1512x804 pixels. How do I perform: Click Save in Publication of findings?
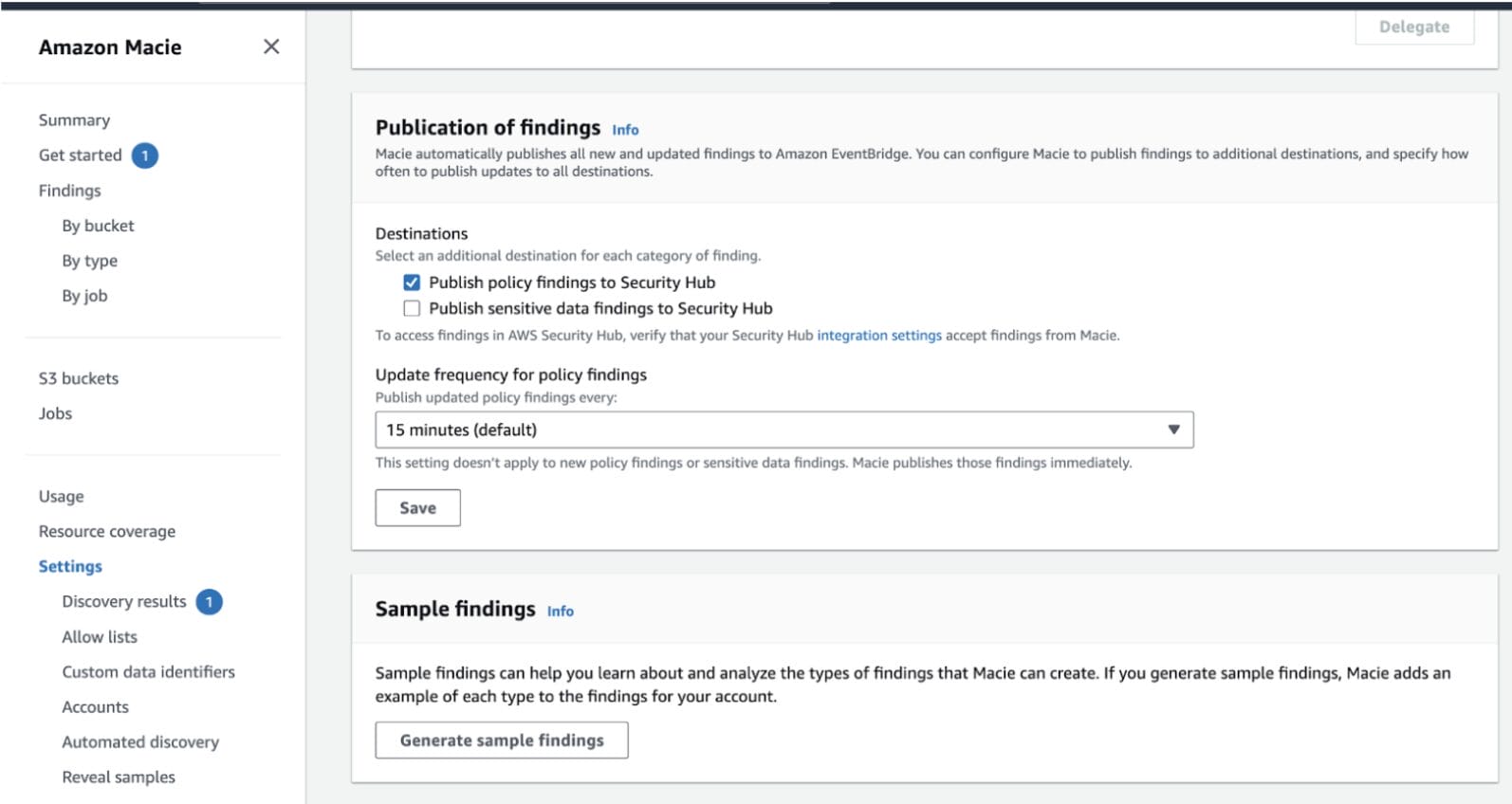pos(417,508)
